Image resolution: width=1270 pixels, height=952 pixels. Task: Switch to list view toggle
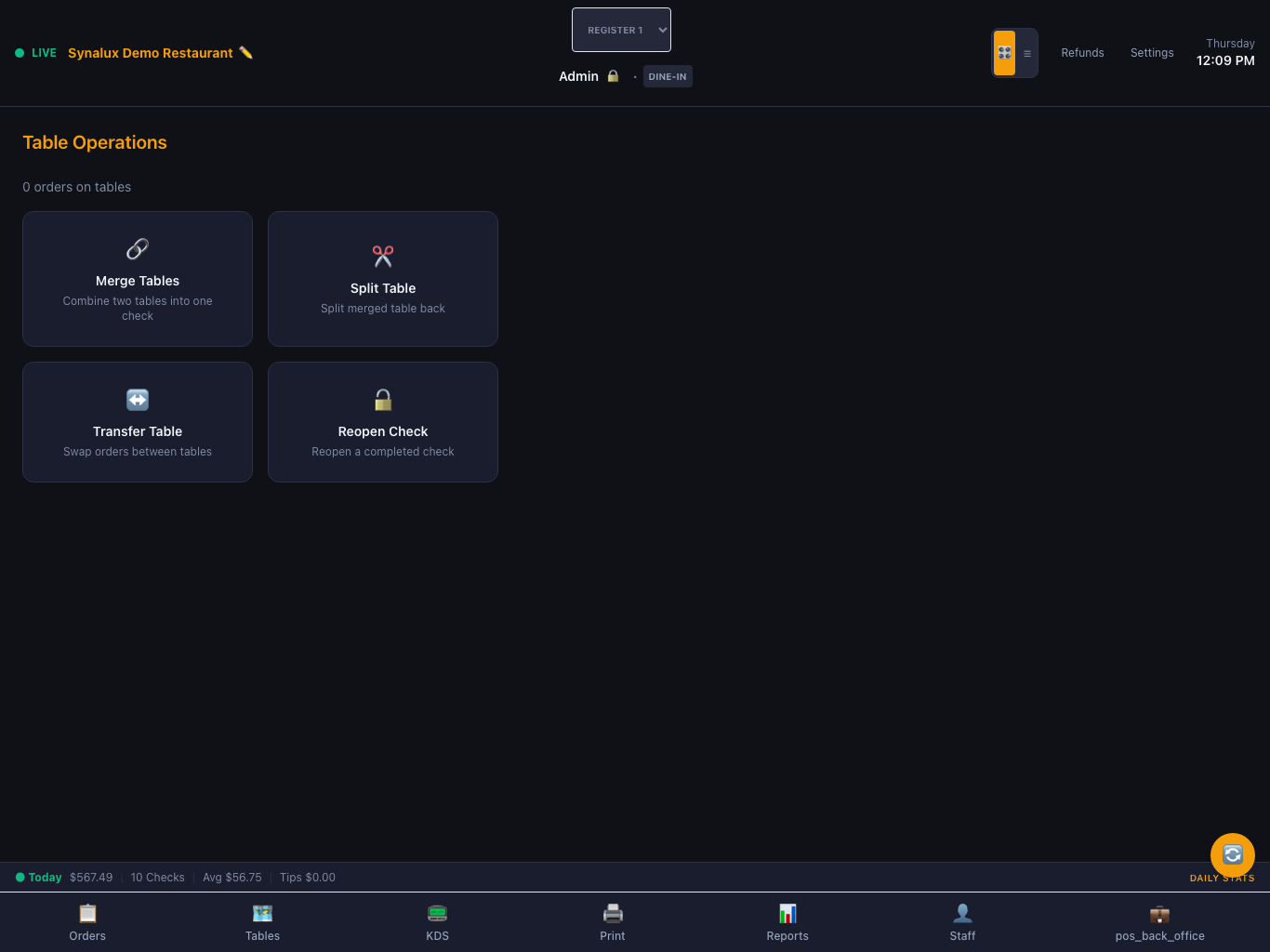pyautogui.click(x=1027, y=53)
